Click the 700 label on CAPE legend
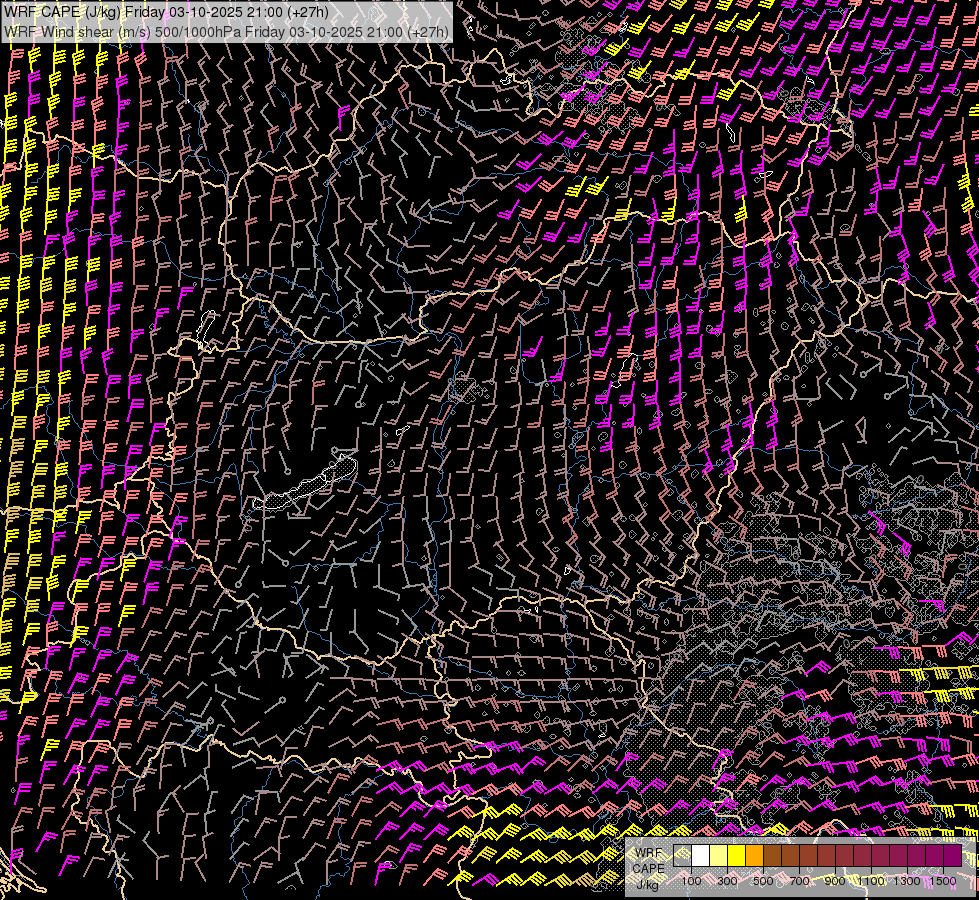The height and width of the screenshot is (900, 979). pos(799,880)
